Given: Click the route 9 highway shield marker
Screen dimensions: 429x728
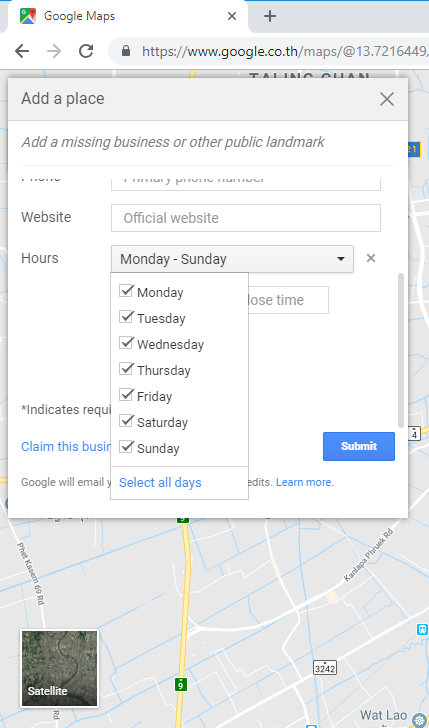Looking at the screenshot, I should (x=182, y=684).
